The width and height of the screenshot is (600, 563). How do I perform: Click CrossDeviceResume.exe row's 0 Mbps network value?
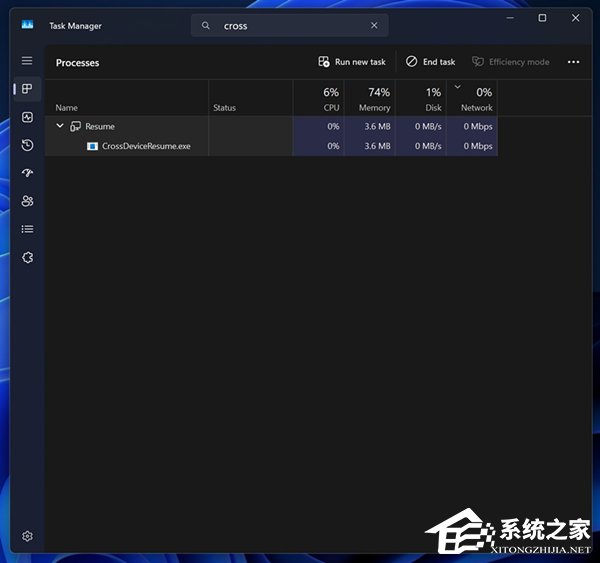tap(478, 146)
